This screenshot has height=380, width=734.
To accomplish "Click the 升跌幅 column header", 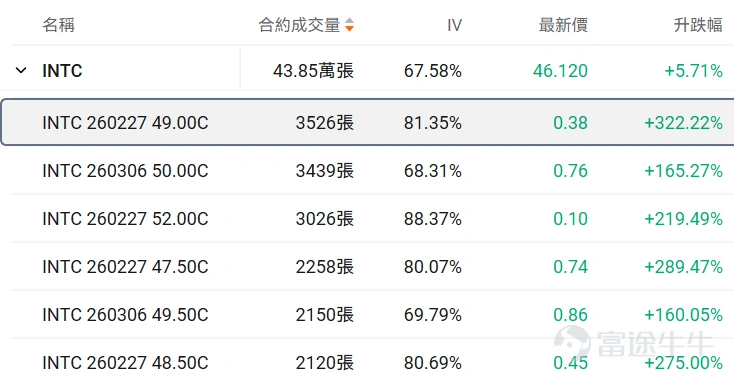I will click(698, 25).
